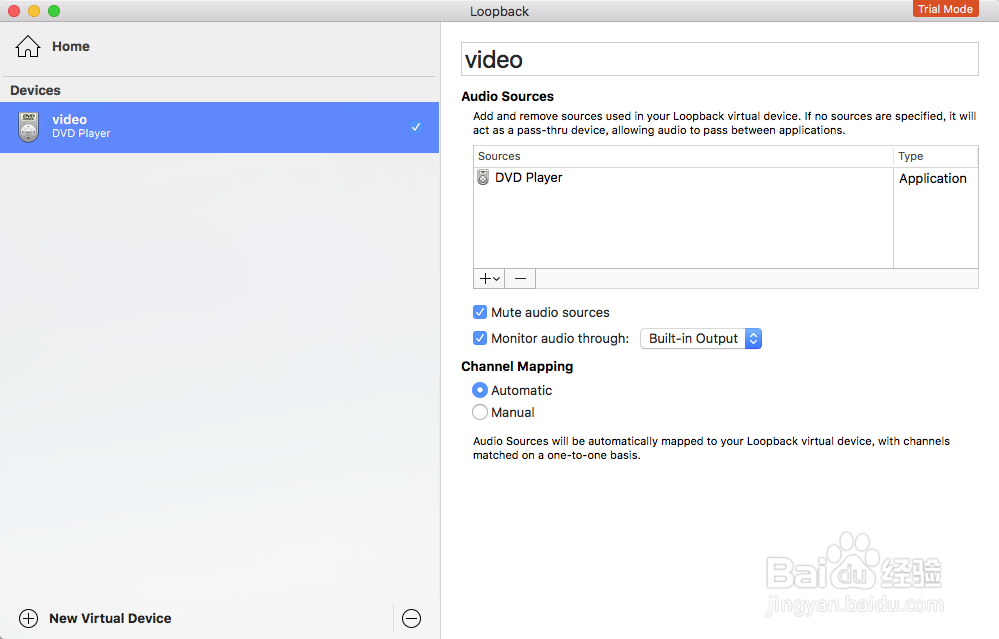Image resolution: width=999 pixels, height=639 pixels.
Task: Select Manual channel mapping
Action: click(x=480, y=412)
